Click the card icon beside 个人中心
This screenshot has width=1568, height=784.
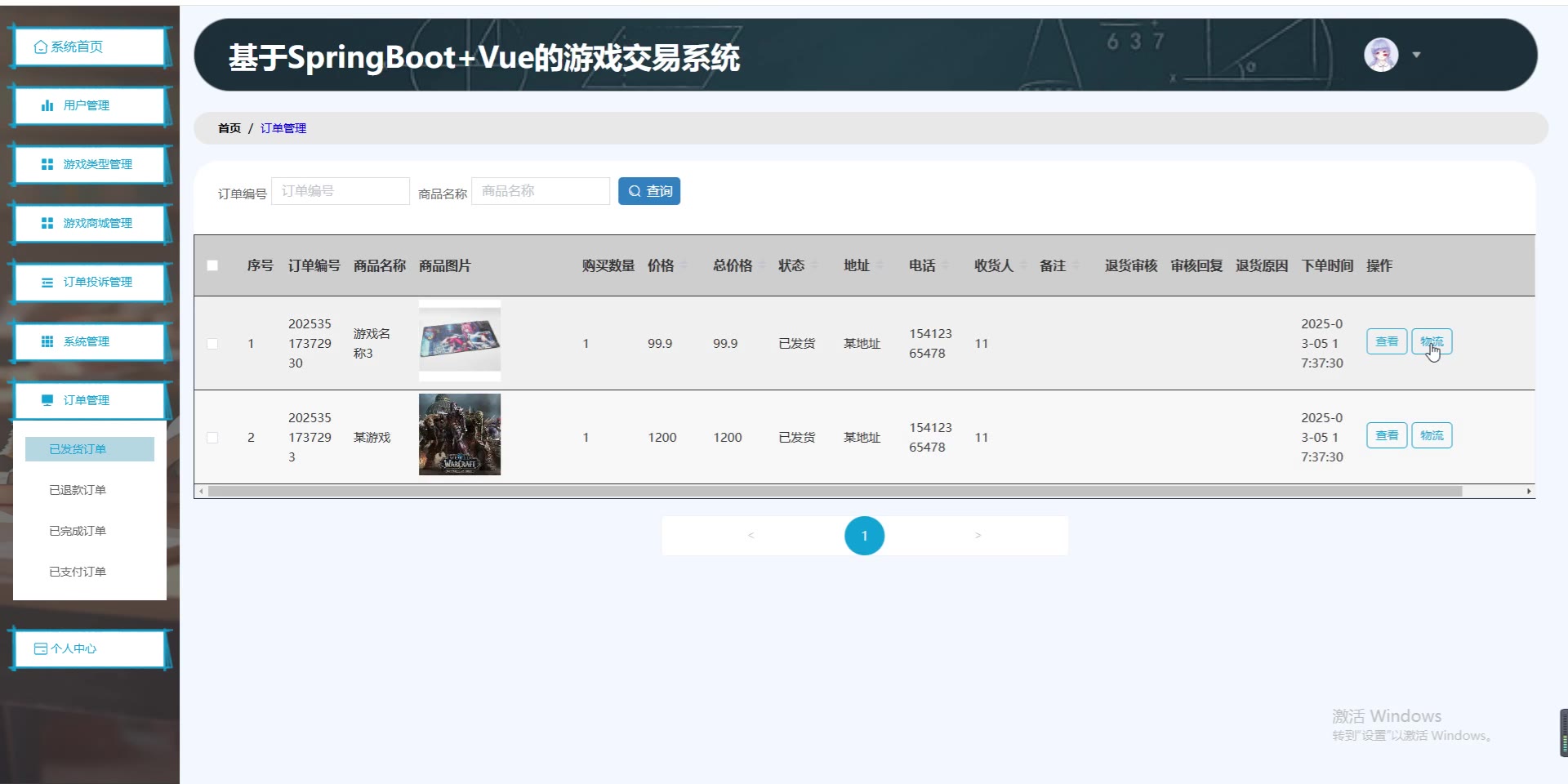[41, 648]
